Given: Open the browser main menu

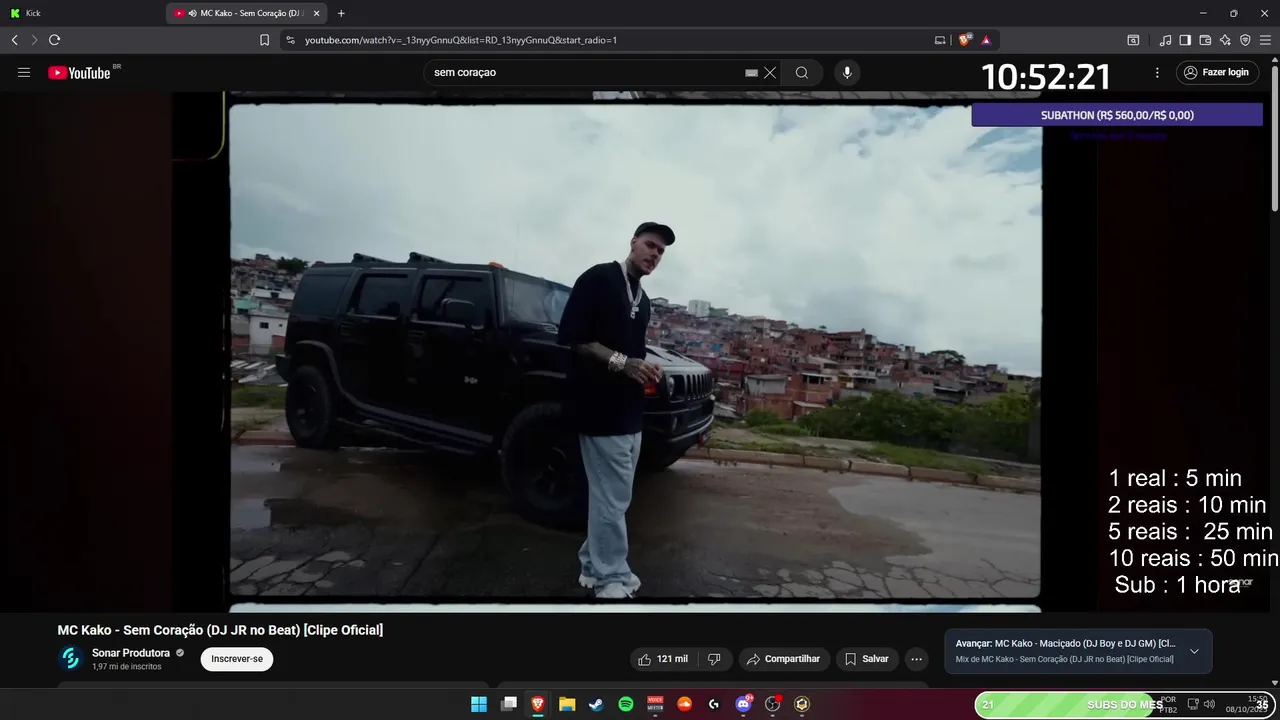Looking at the screenshot, I should tap(1266, 40).
